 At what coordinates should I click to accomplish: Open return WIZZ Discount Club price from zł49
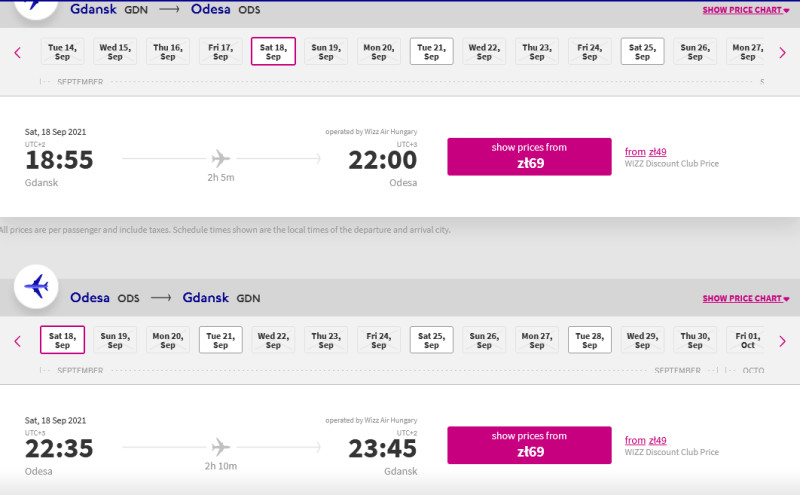(645, 440)
